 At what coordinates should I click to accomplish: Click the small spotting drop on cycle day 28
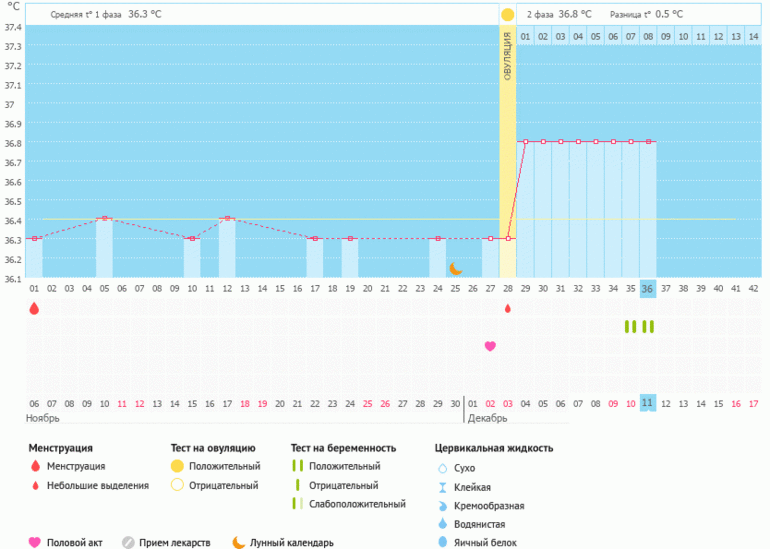click(x=508, y=309)
